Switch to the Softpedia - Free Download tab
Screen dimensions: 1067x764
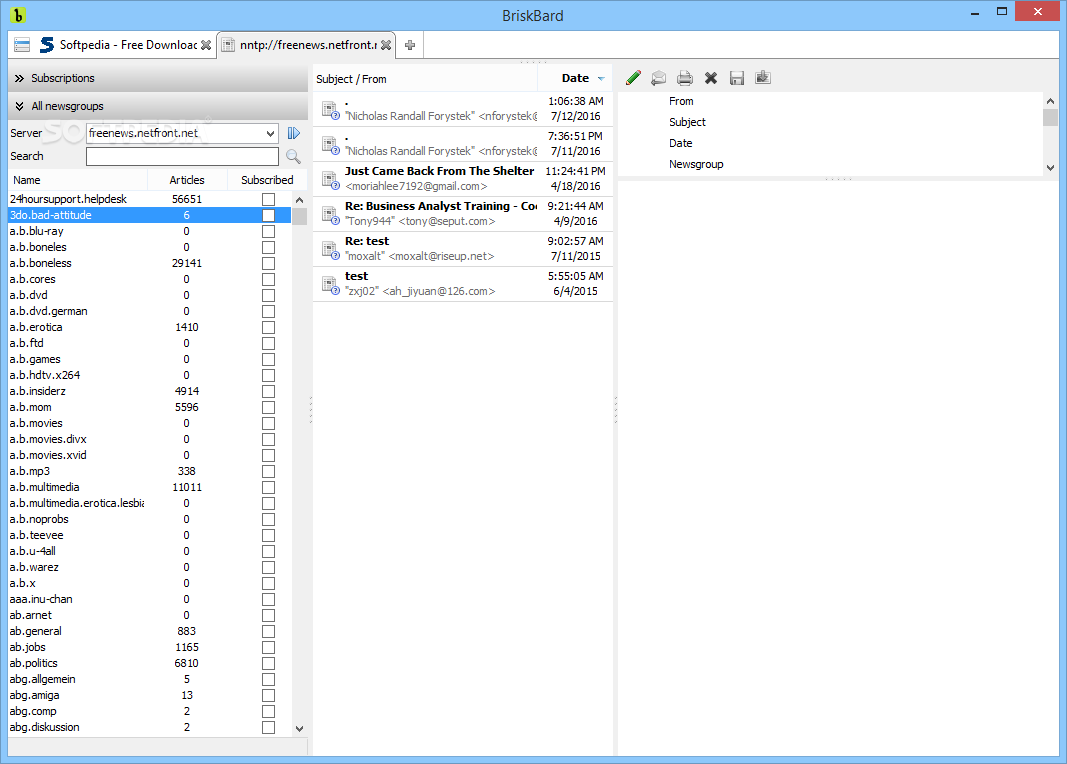pyautogui.click(x=128, y=45)
